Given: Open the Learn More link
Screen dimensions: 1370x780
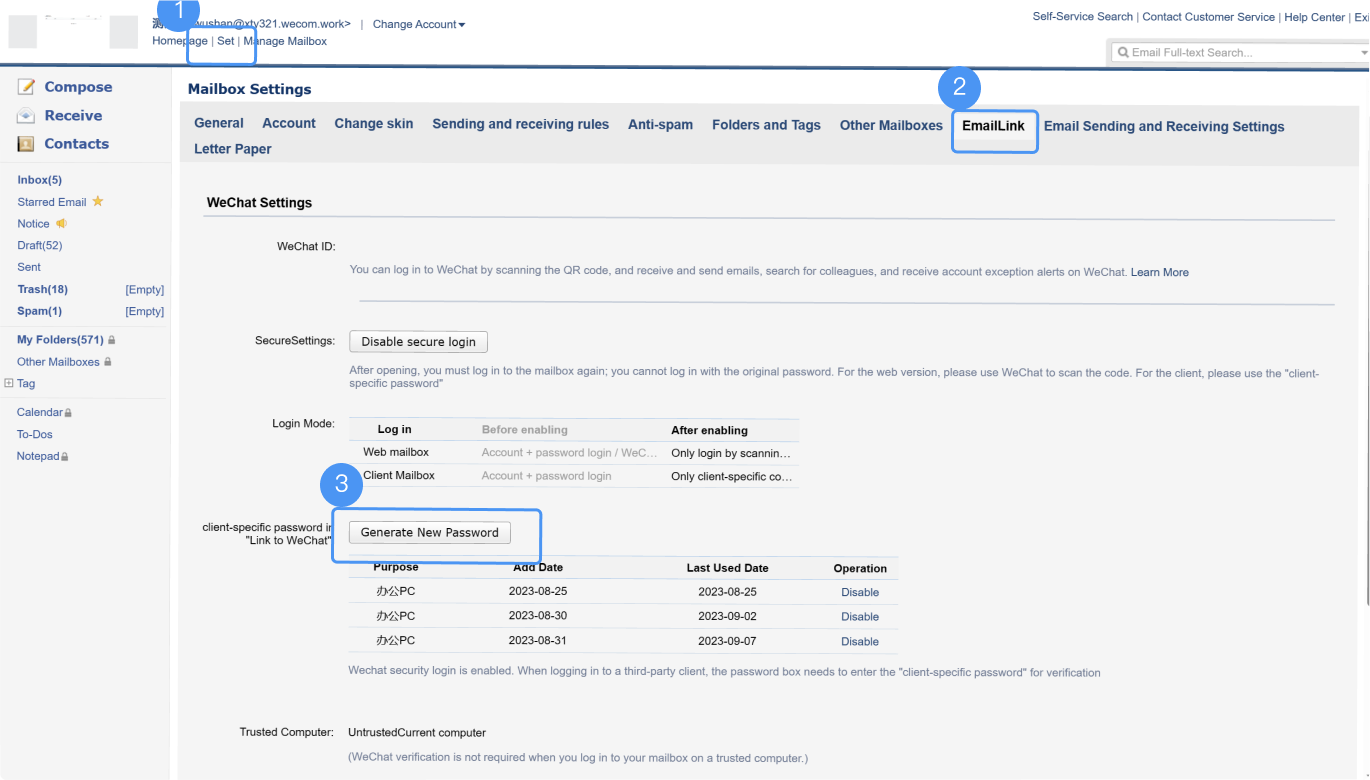Looking at the screenshot, I should pyautogui.click(x=1159, y=271).
